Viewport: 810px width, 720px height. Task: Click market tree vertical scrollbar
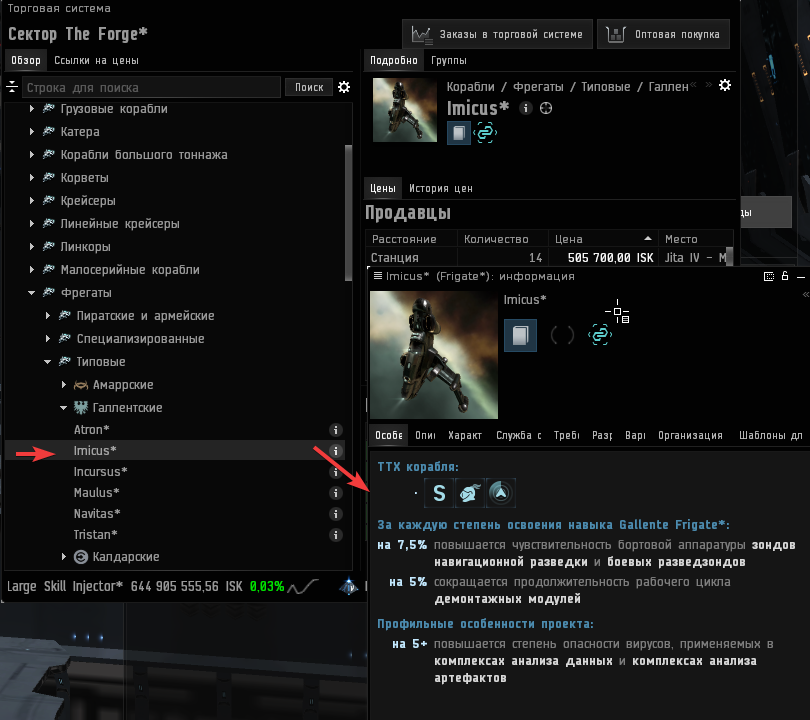tap(349, 213)
